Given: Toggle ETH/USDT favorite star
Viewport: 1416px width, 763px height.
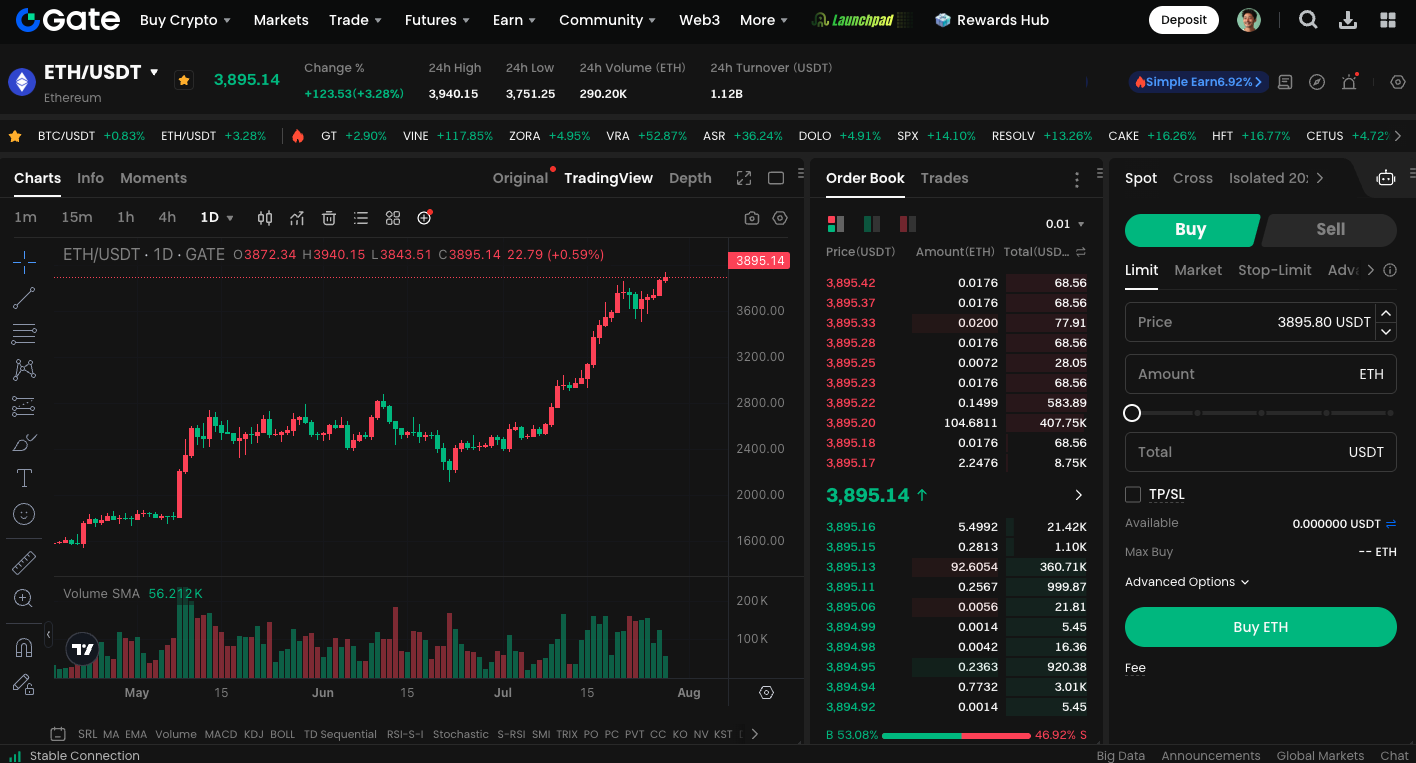Looking at the screenshot, I should 184,80.
